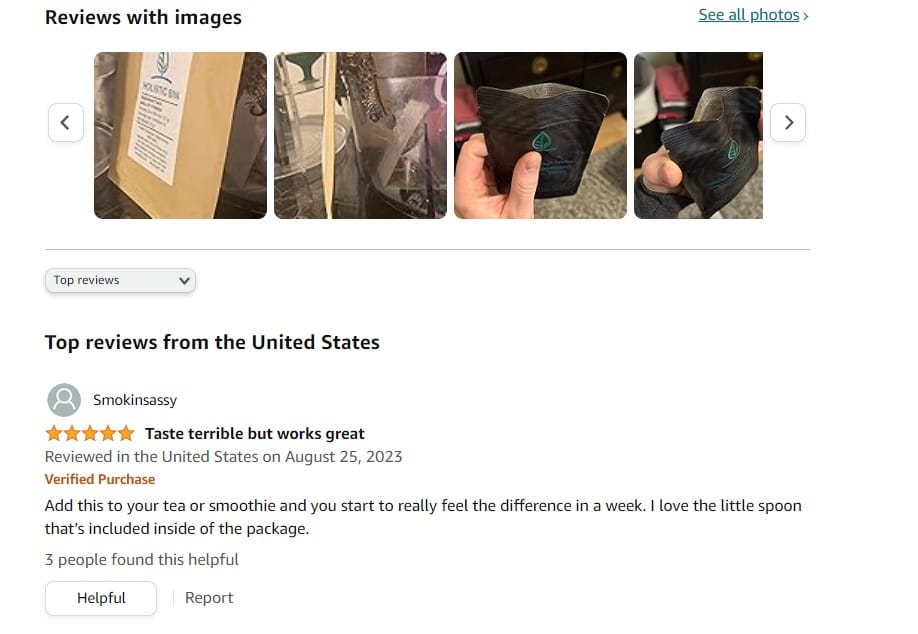Click the 3 people found this helpful text
Screen dimensions: 918x634
click(142, 560)
